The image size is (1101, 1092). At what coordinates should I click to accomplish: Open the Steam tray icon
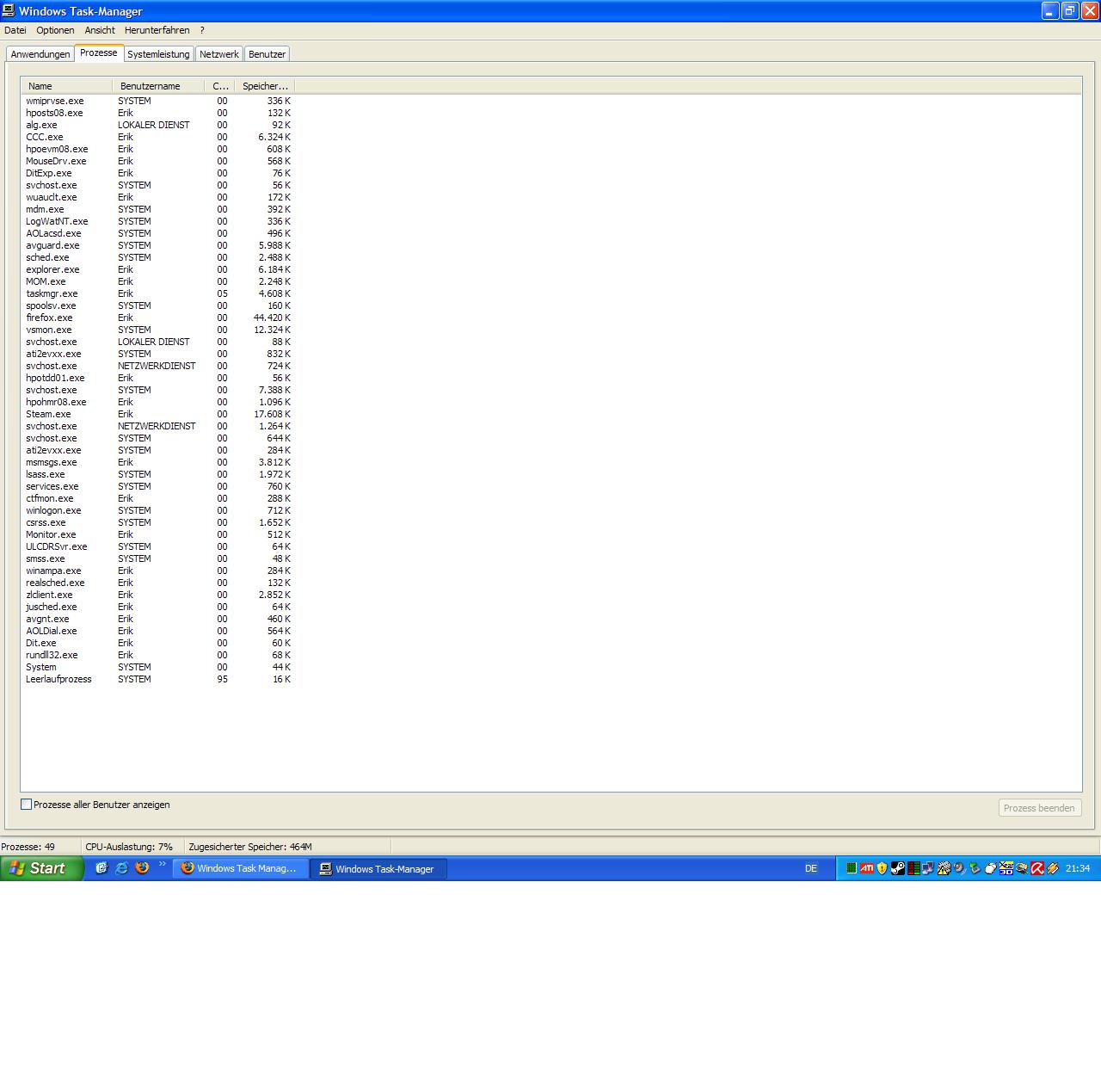click(897, 868)
